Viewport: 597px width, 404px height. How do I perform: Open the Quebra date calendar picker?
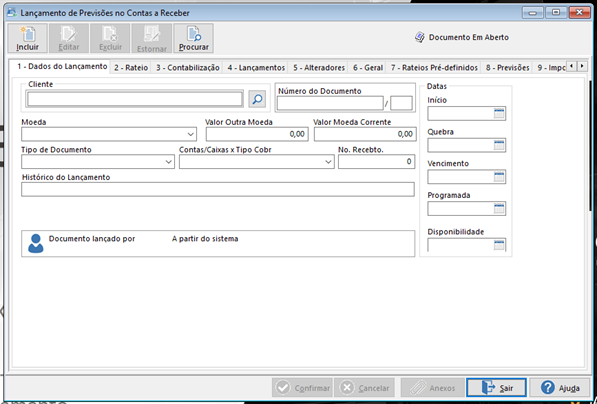(499, 145)
